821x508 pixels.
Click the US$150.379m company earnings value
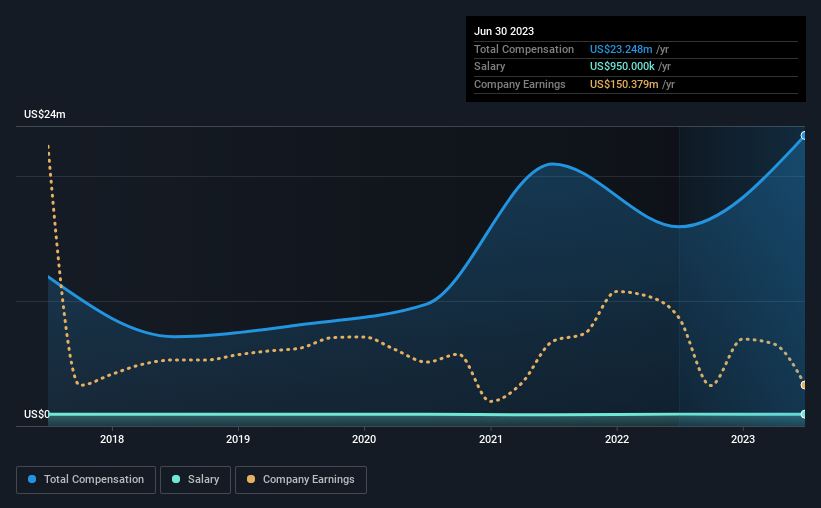tap(624, 84)
